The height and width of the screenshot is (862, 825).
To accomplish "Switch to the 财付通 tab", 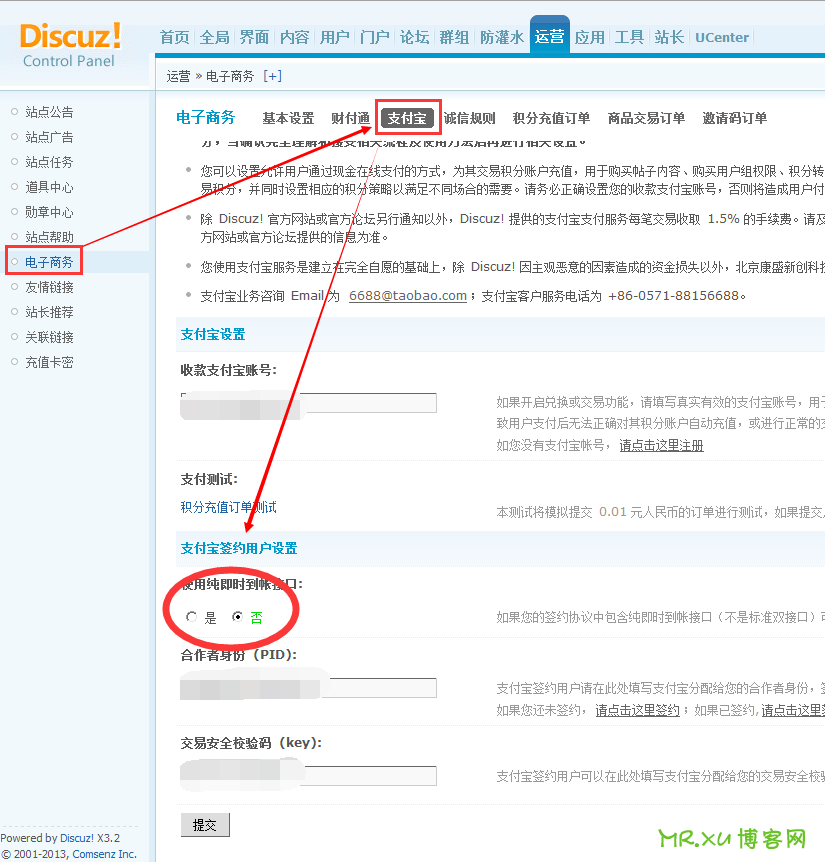I will coord(351,118).
